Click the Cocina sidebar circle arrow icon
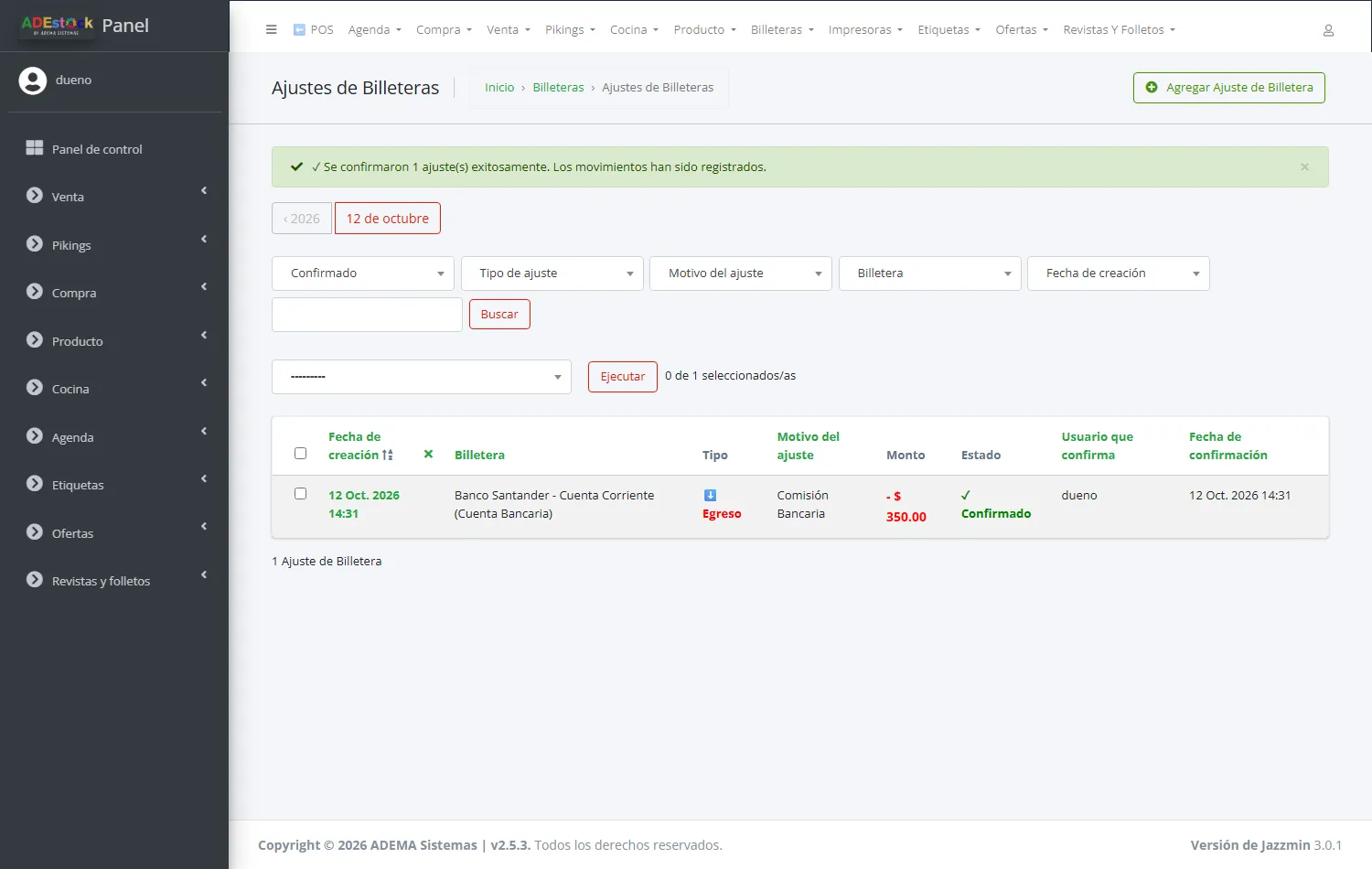 point(35,388)
